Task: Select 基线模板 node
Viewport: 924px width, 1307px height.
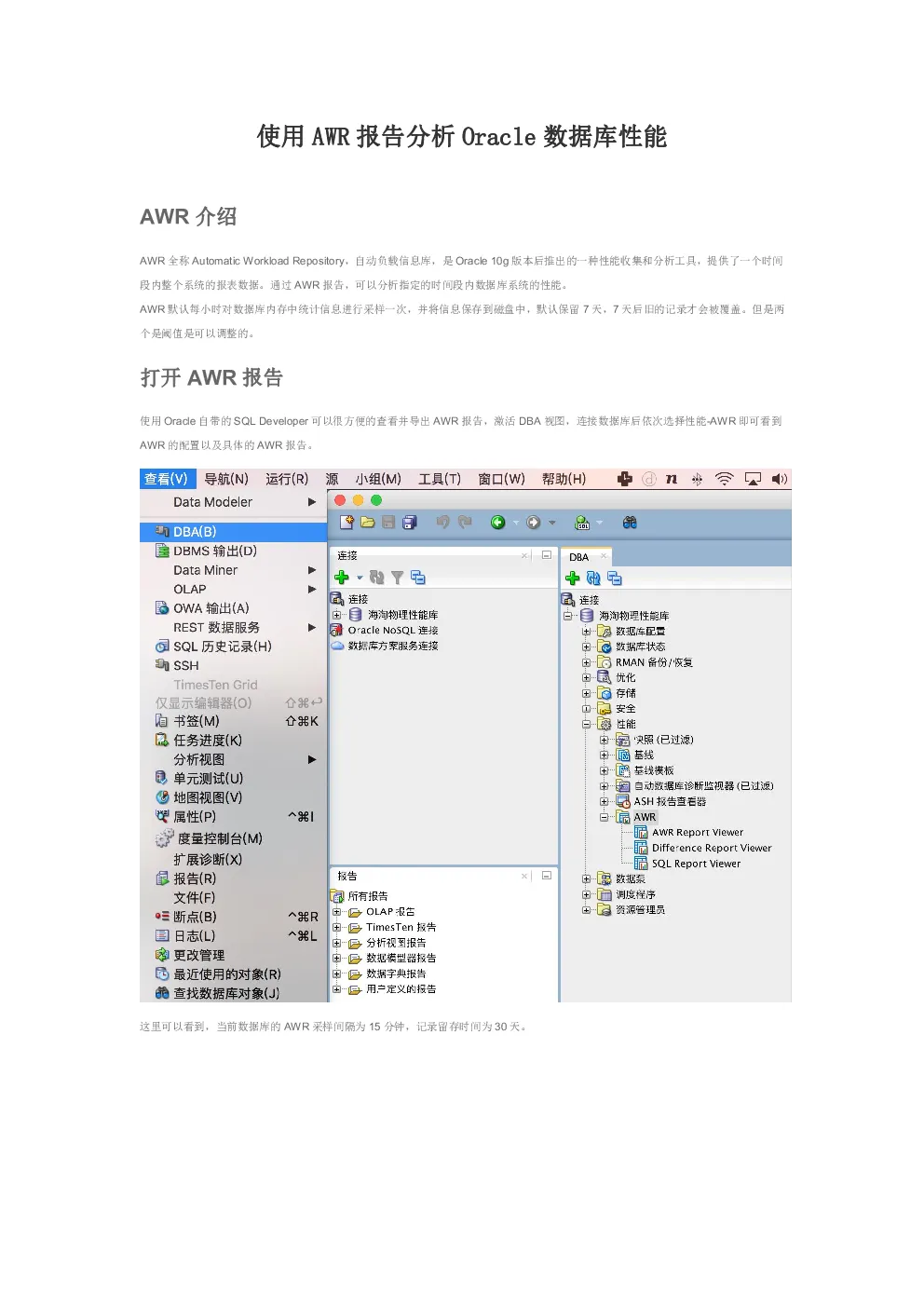Action: tap(653, 770)
